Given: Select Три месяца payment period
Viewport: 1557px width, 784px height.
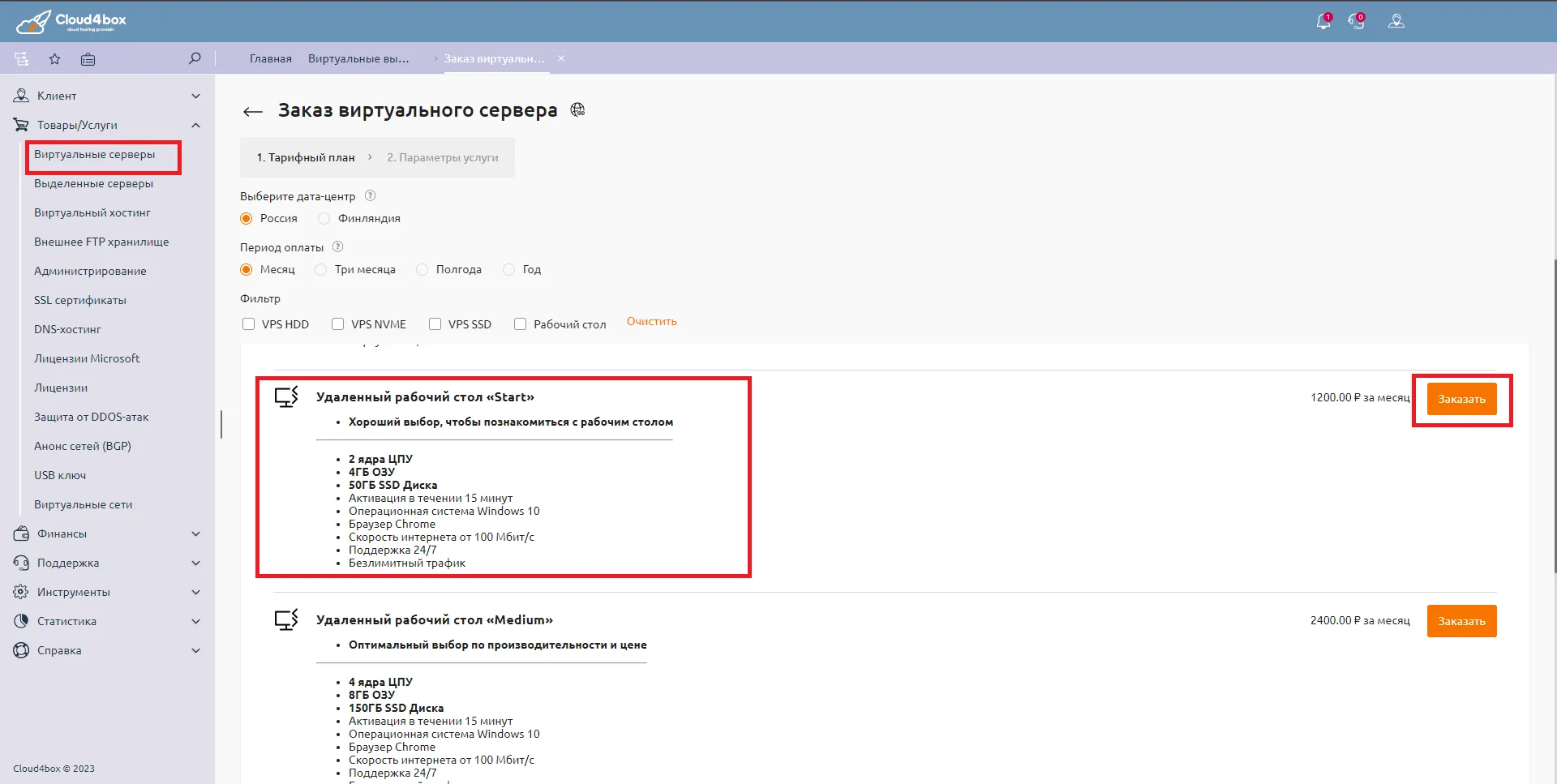Looking at the screenshot, I should pyautogui.click(x=321, y=269).
